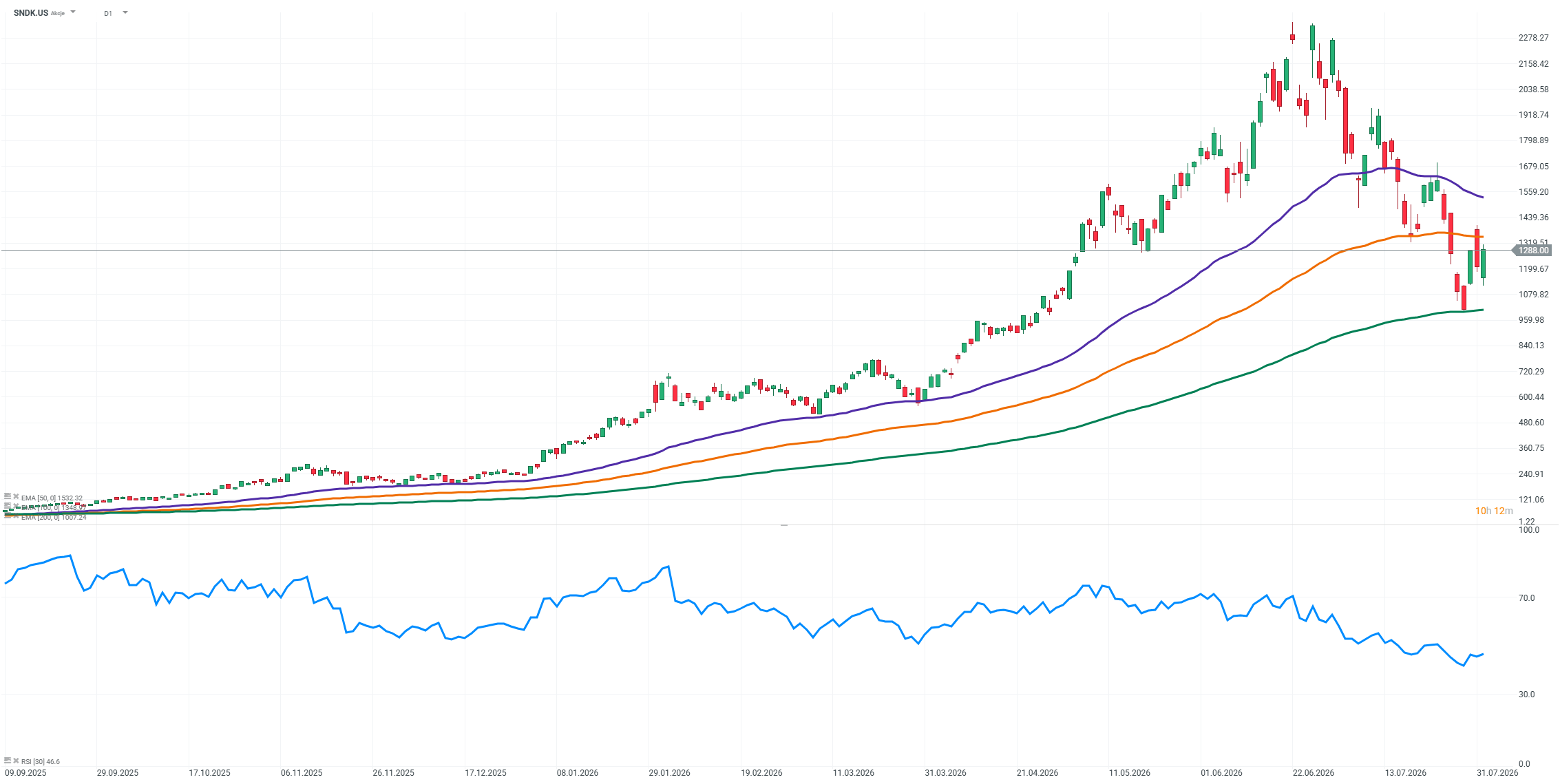The width and height of the screenshot is (1560, 784).
Task: Click the 1439.36 price axis label
Action: 1533,218
